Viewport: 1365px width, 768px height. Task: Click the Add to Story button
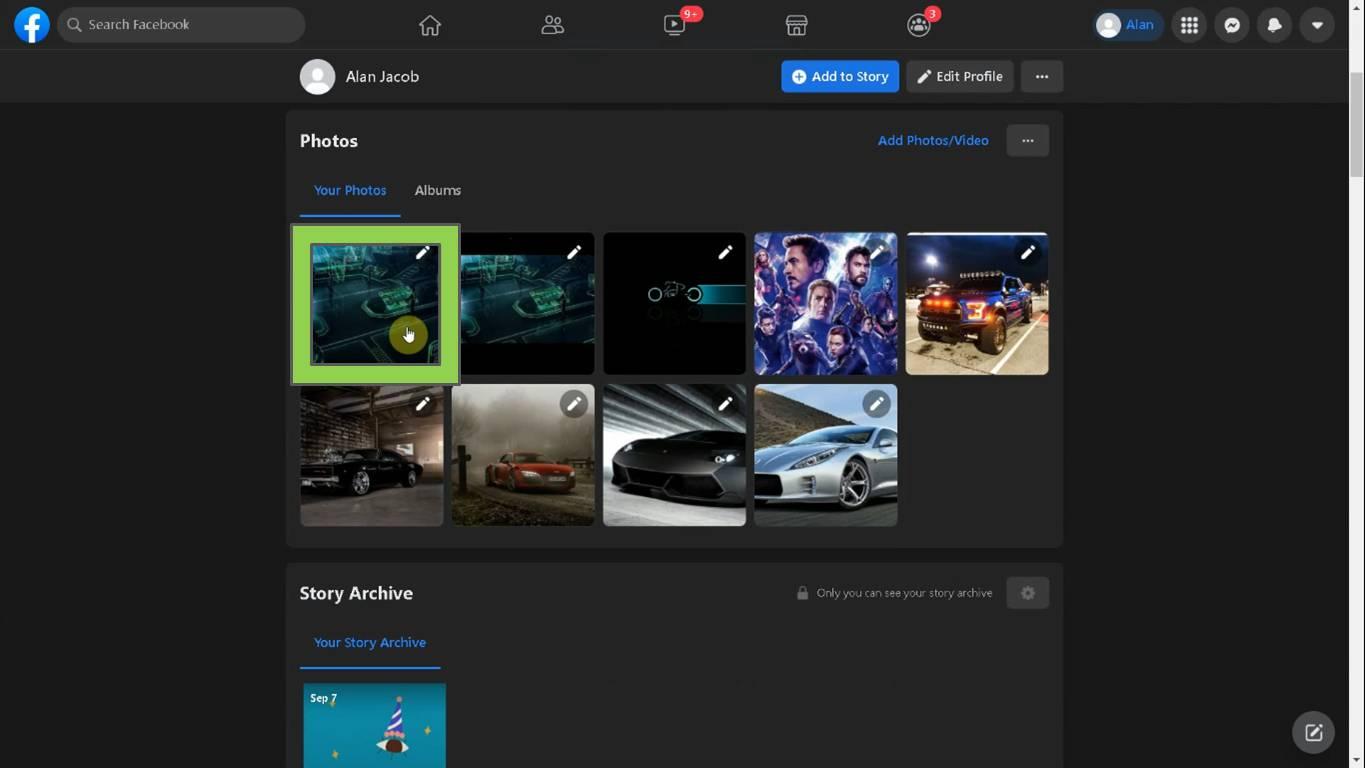[x=840, y=77]
